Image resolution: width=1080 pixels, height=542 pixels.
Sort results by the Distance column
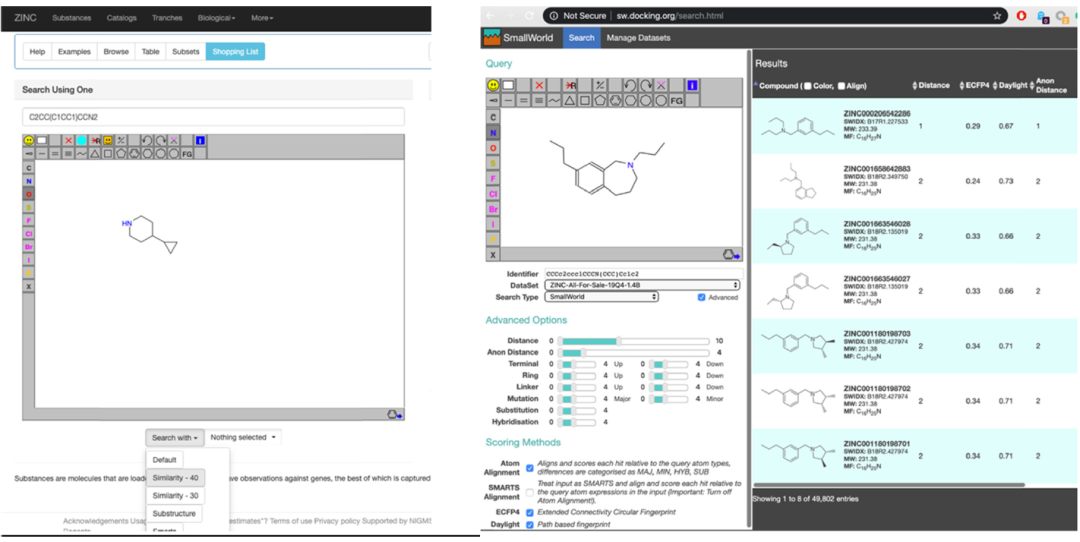point(931,85)
